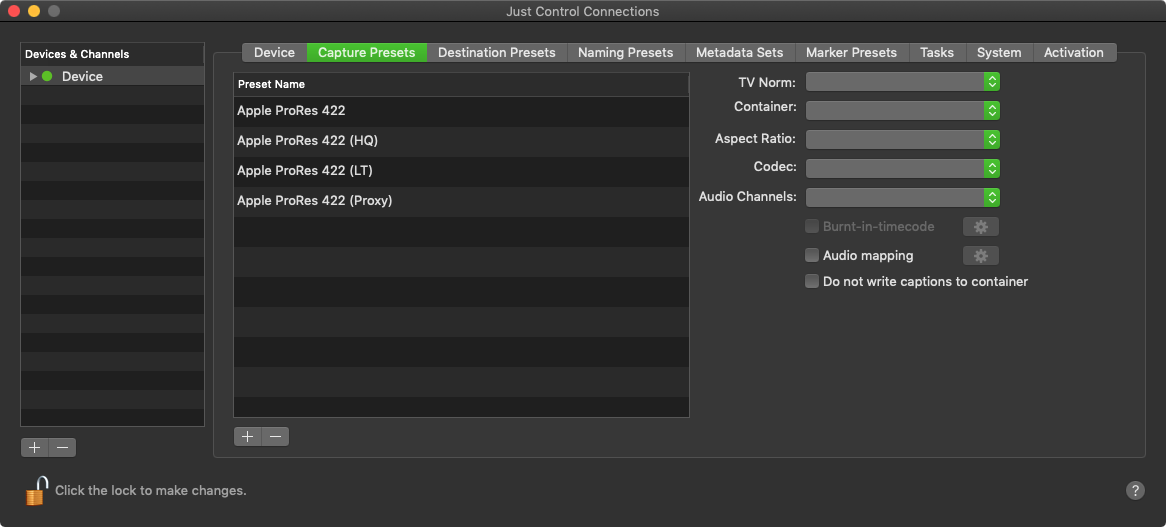Remove the selected capture preset
Screen dimensions: 1166x527
275,436
